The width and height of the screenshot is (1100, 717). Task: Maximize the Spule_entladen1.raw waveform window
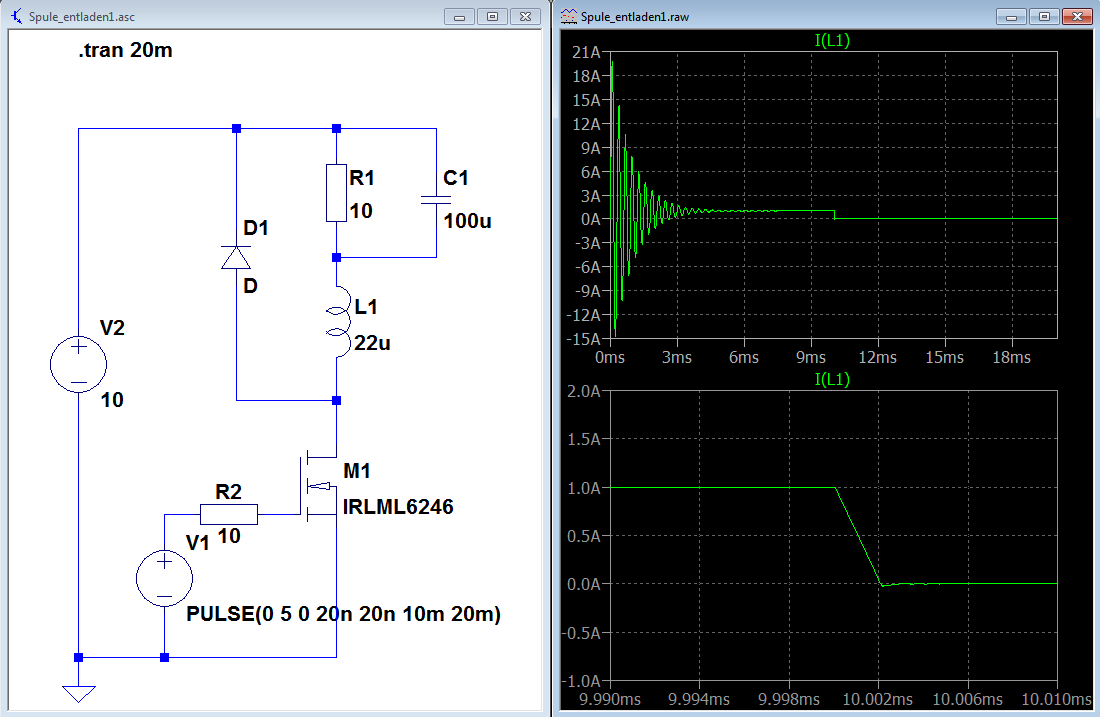(x=1045, y=17)
